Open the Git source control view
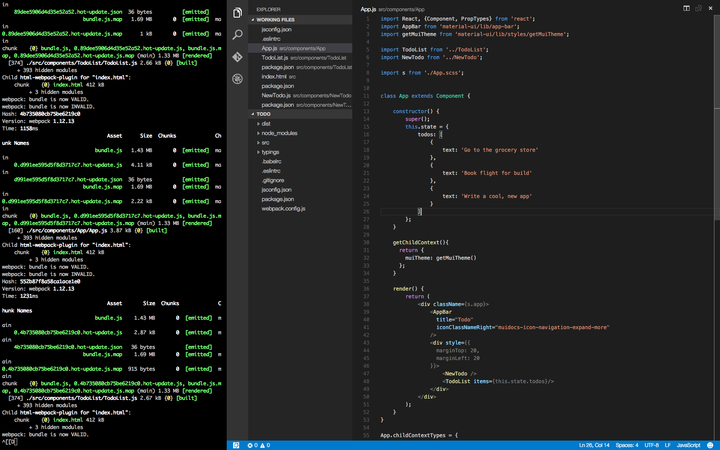720x450 pixels. 237,57
